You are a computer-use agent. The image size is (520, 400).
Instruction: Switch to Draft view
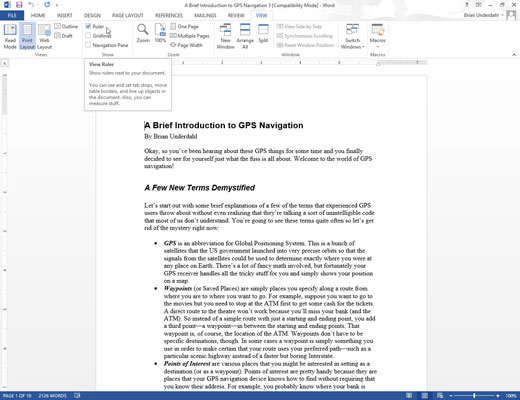(x=63, y=36)
